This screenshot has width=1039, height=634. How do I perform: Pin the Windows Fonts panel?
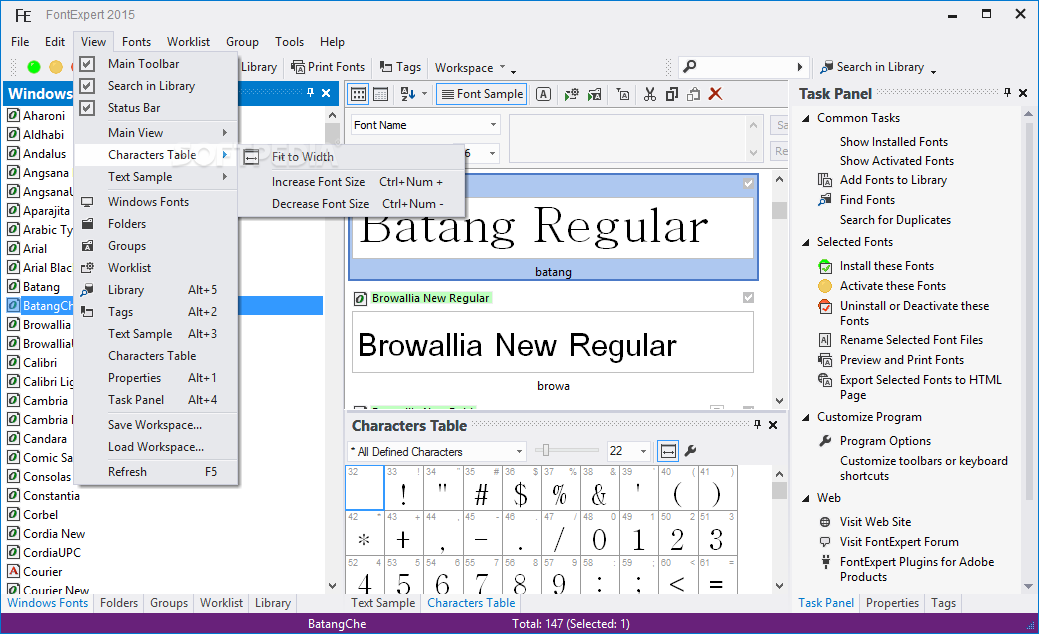click(310, 93)
